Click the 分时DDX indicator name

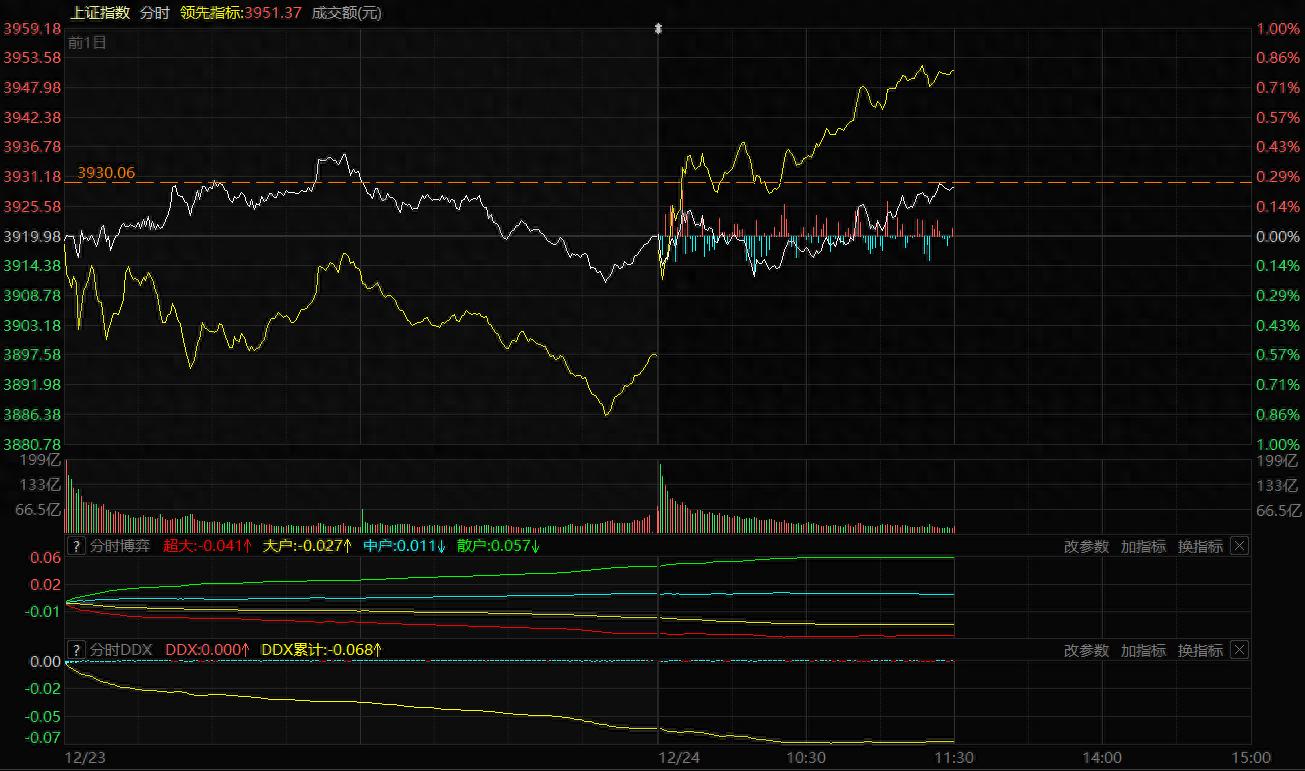tap(121, 651)
